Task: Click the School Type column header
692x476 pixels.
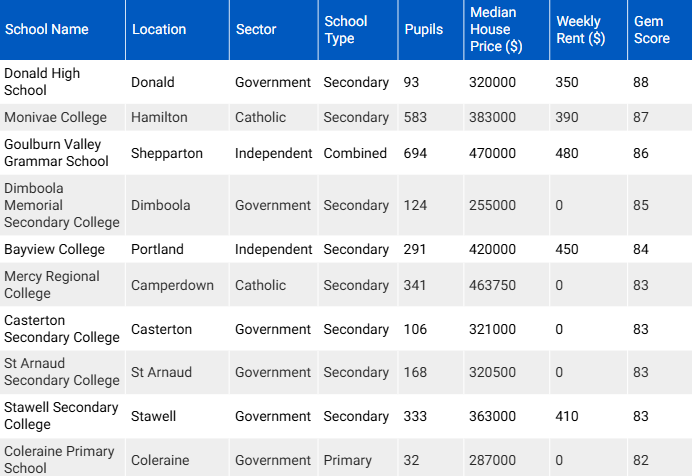Action: [x=346, y=29]
